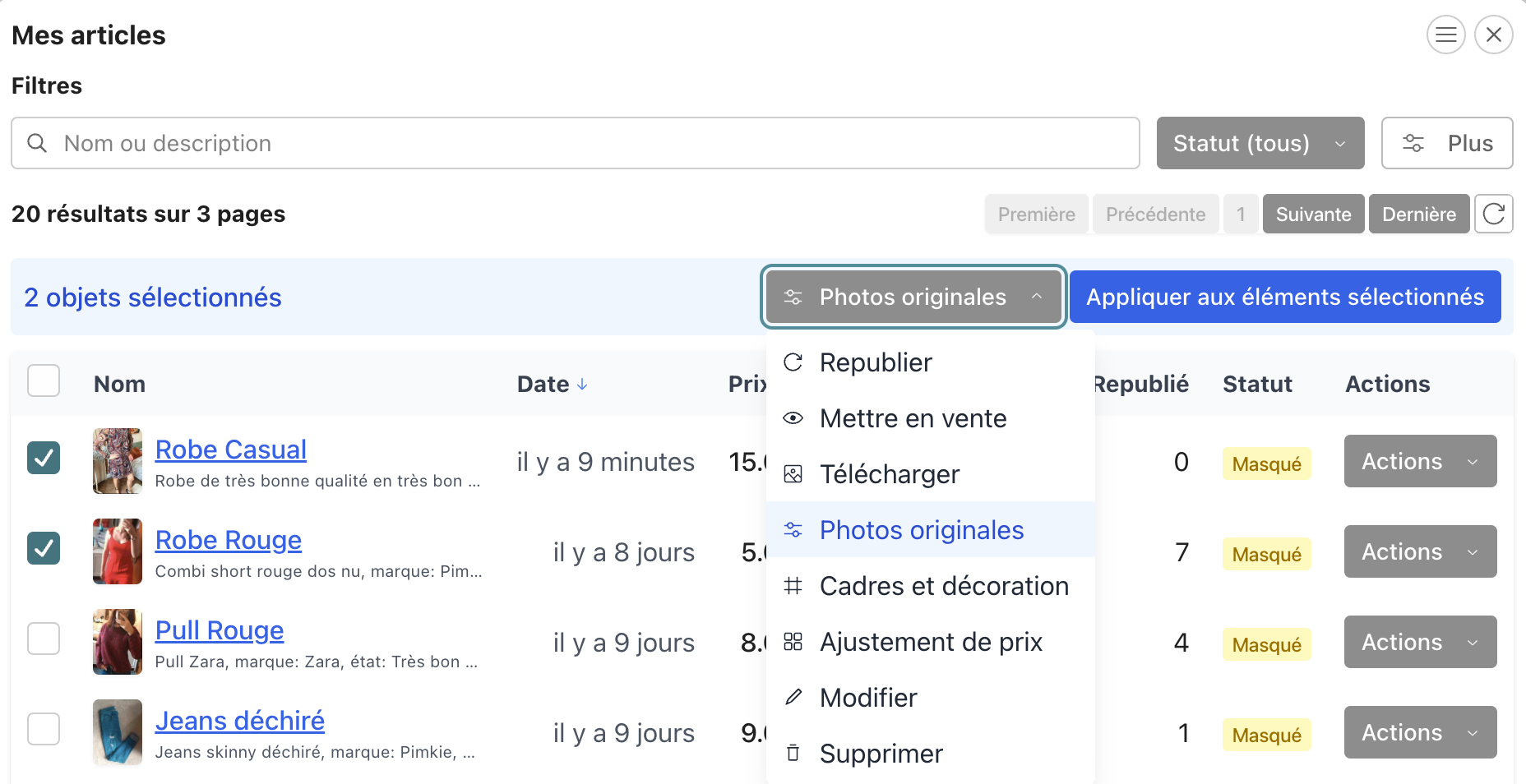Uncheck the Robe Casual checkbox
This screenshot has width=1526, height=784.
(x=43, y=459)
